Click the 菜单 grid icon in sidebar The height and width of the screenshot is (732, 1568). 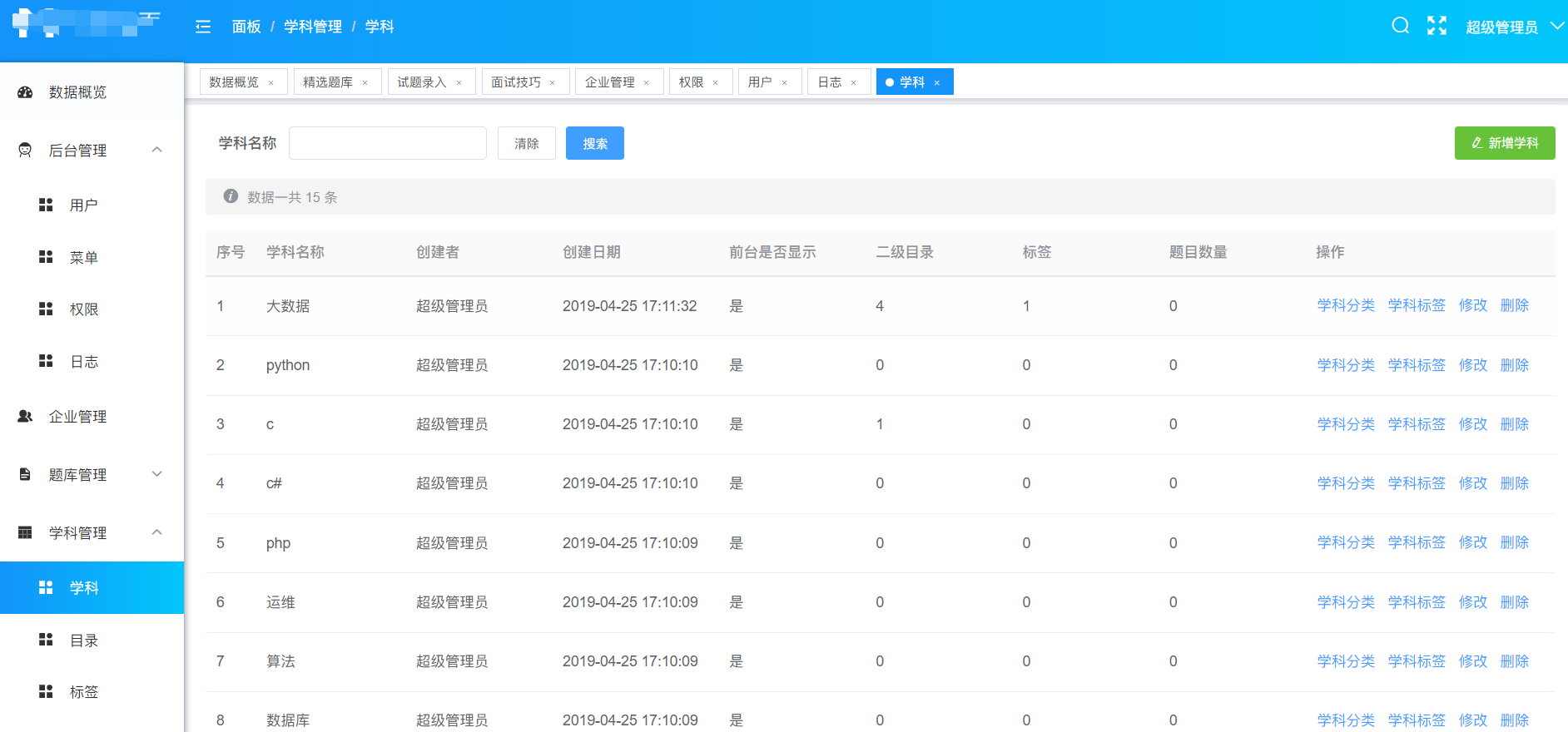click(x=46, y=257)
